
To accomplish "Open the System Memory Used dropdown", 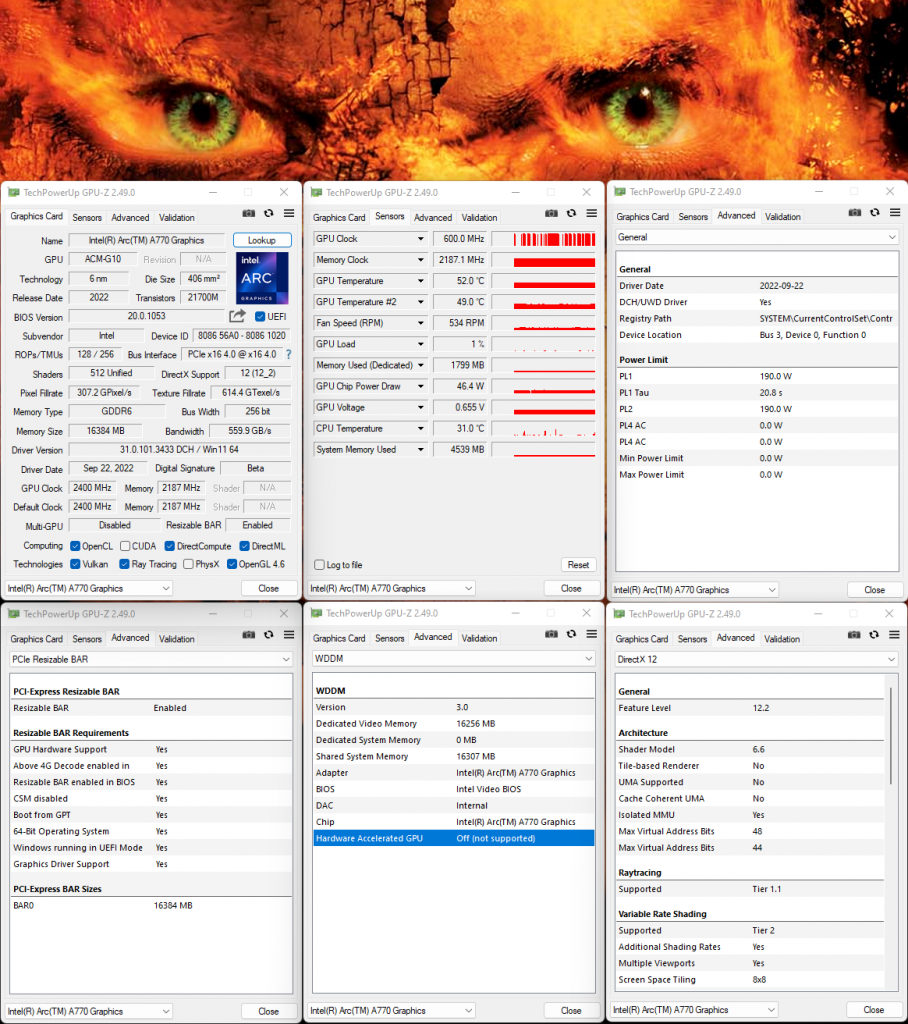I will [421, 450].
